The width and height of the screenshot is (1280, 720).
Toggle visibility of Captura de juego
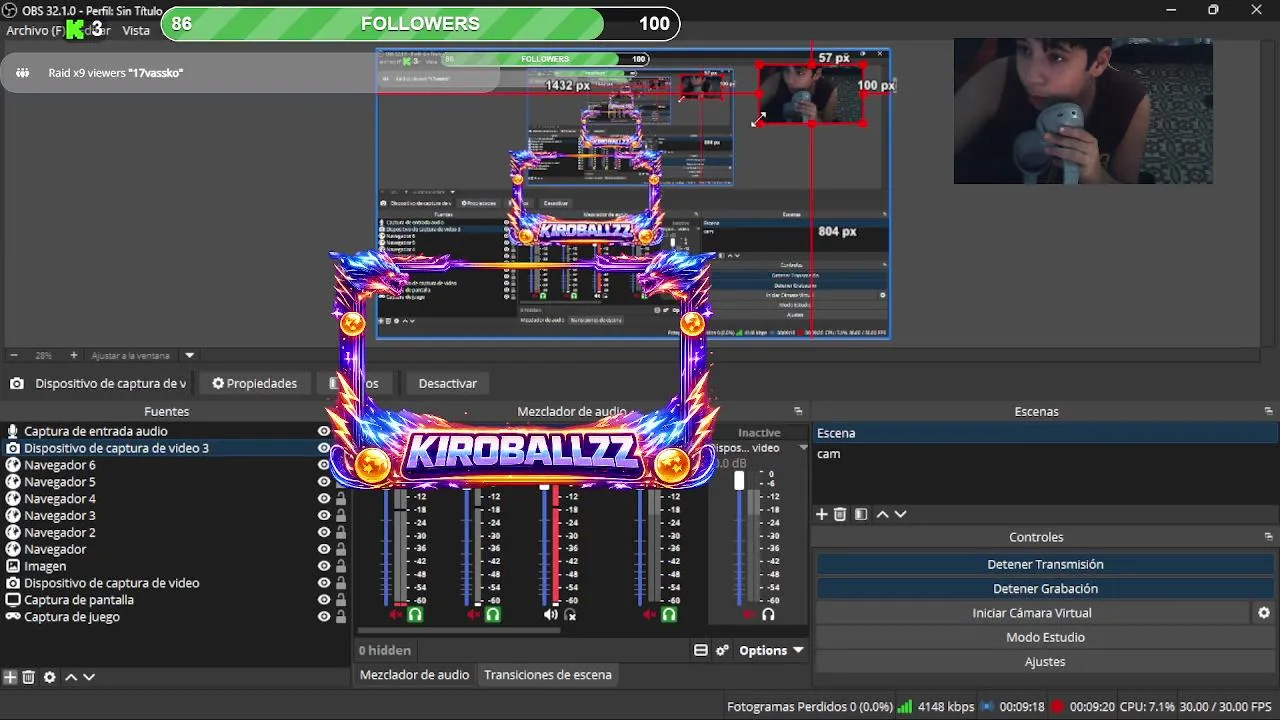tap(324, 617)
